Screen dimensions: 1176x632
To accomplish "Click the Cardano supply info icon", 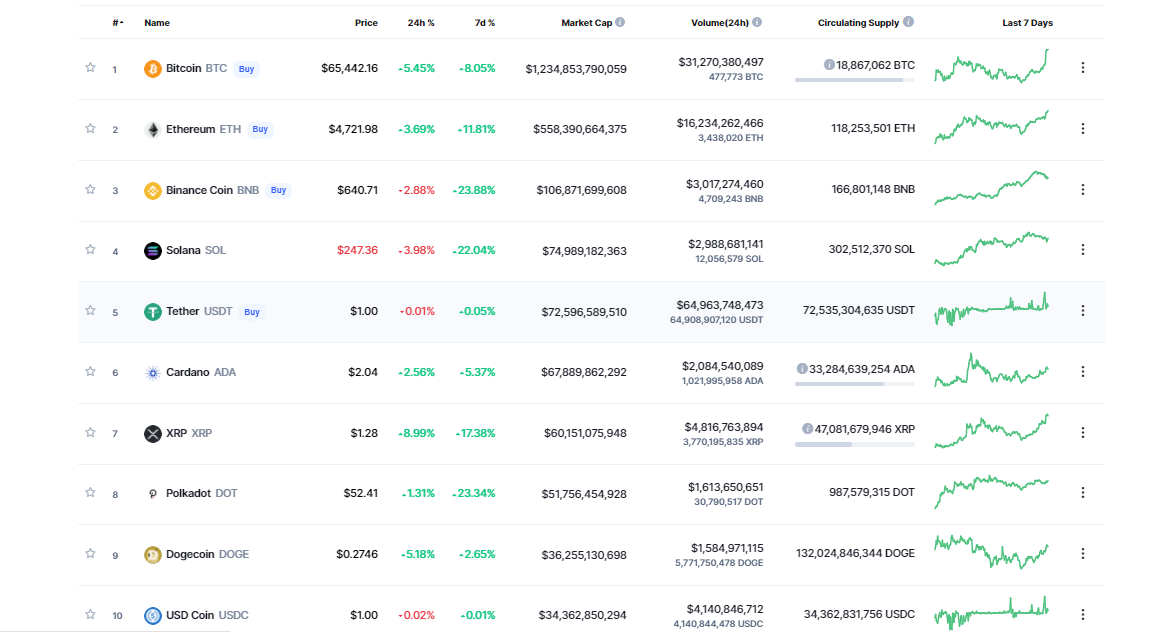I will coord(802,369).
